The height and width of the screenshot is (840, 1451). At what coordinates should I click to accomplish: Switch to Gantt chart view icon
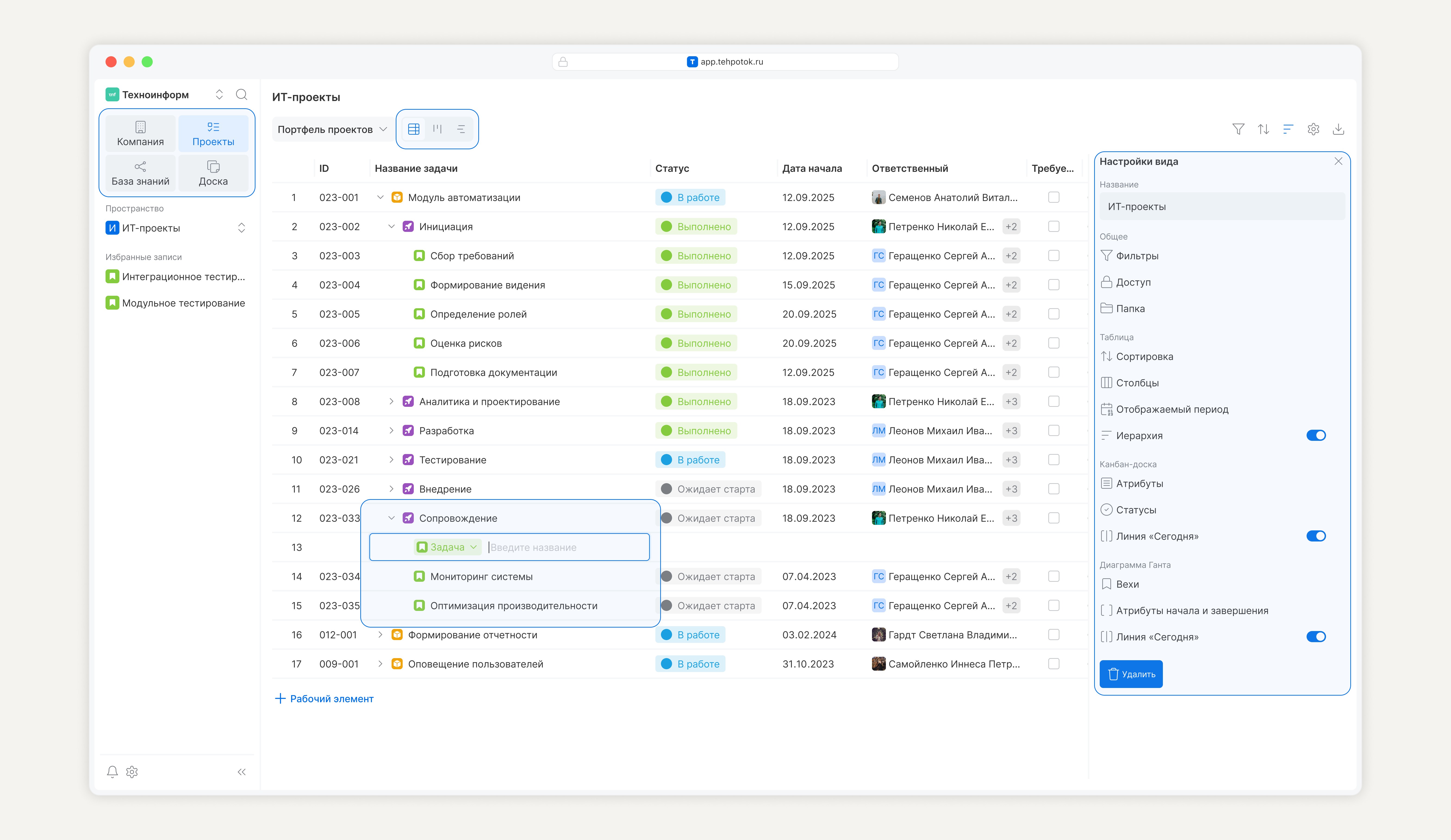[461, 129]
